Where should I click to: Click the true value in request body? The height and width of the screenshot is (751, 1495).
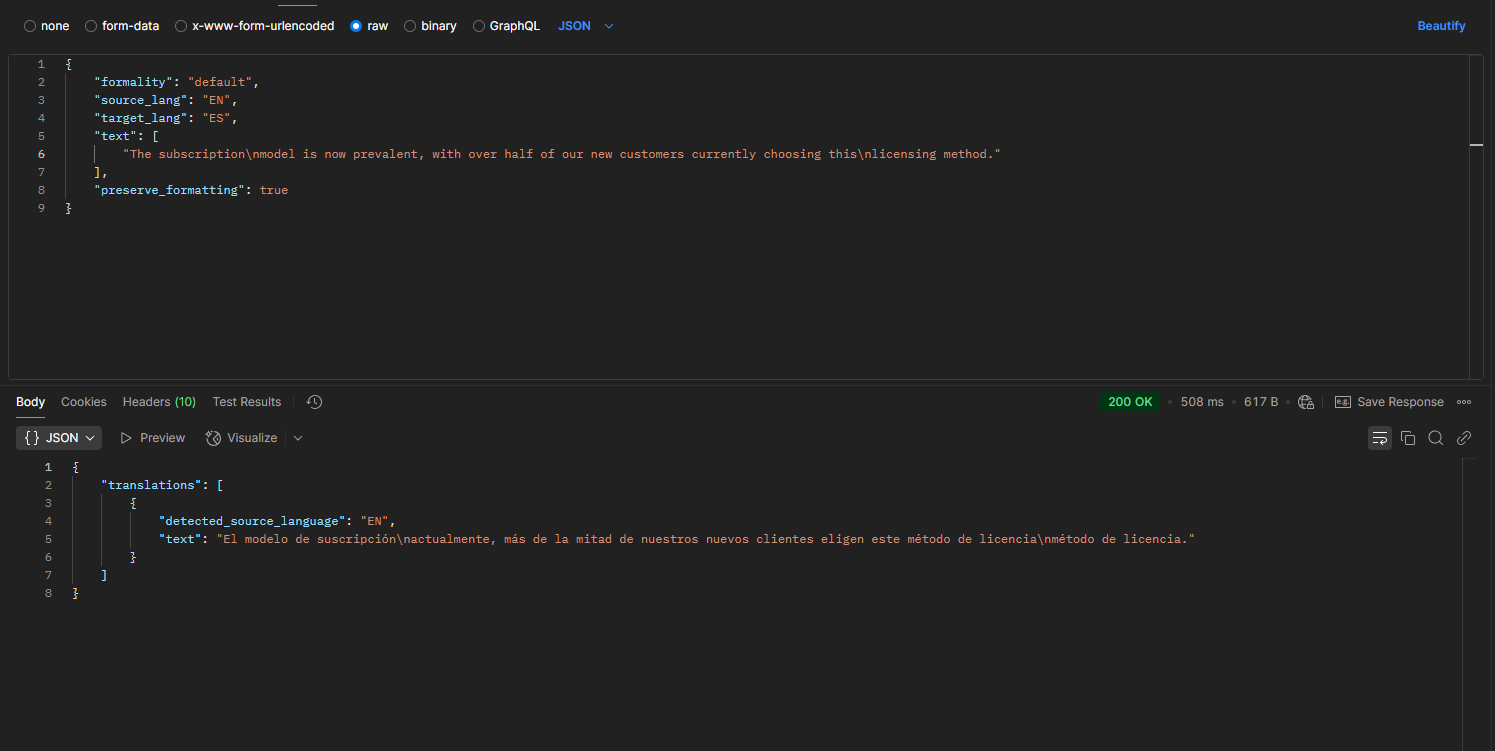pyautogui.click(x=274, y=190)
